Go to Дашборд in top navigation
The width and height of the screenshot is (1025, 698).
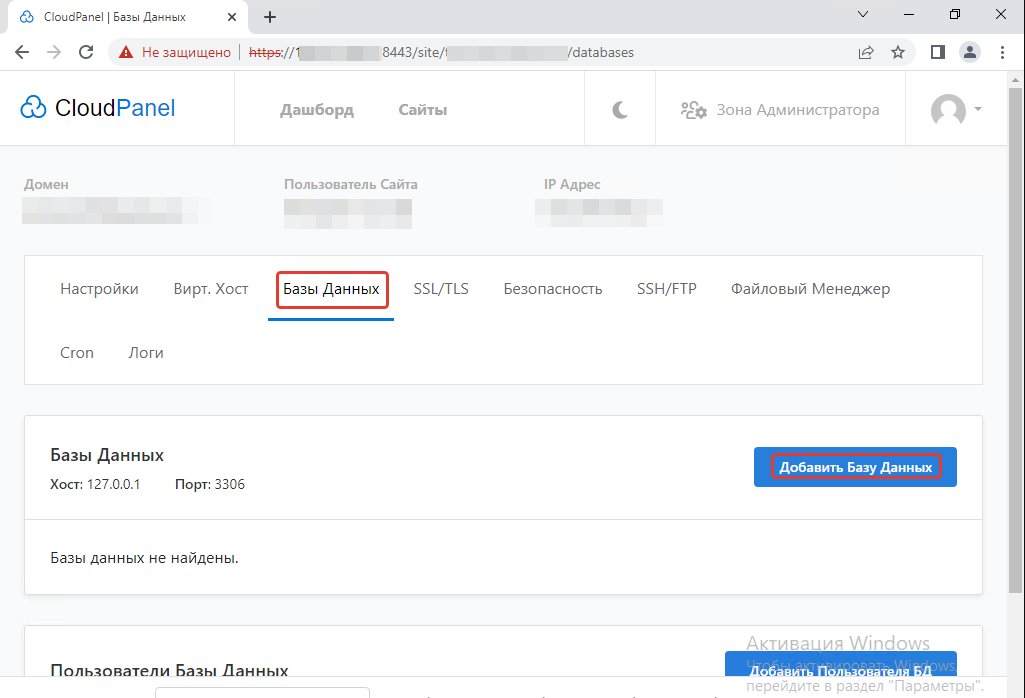click(316, 110)
